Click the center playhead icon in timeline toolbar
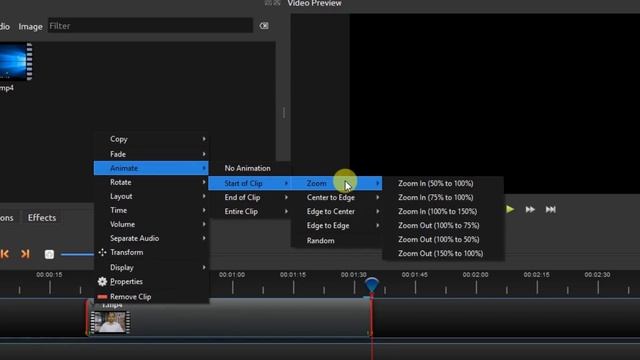 coord(49,254)
